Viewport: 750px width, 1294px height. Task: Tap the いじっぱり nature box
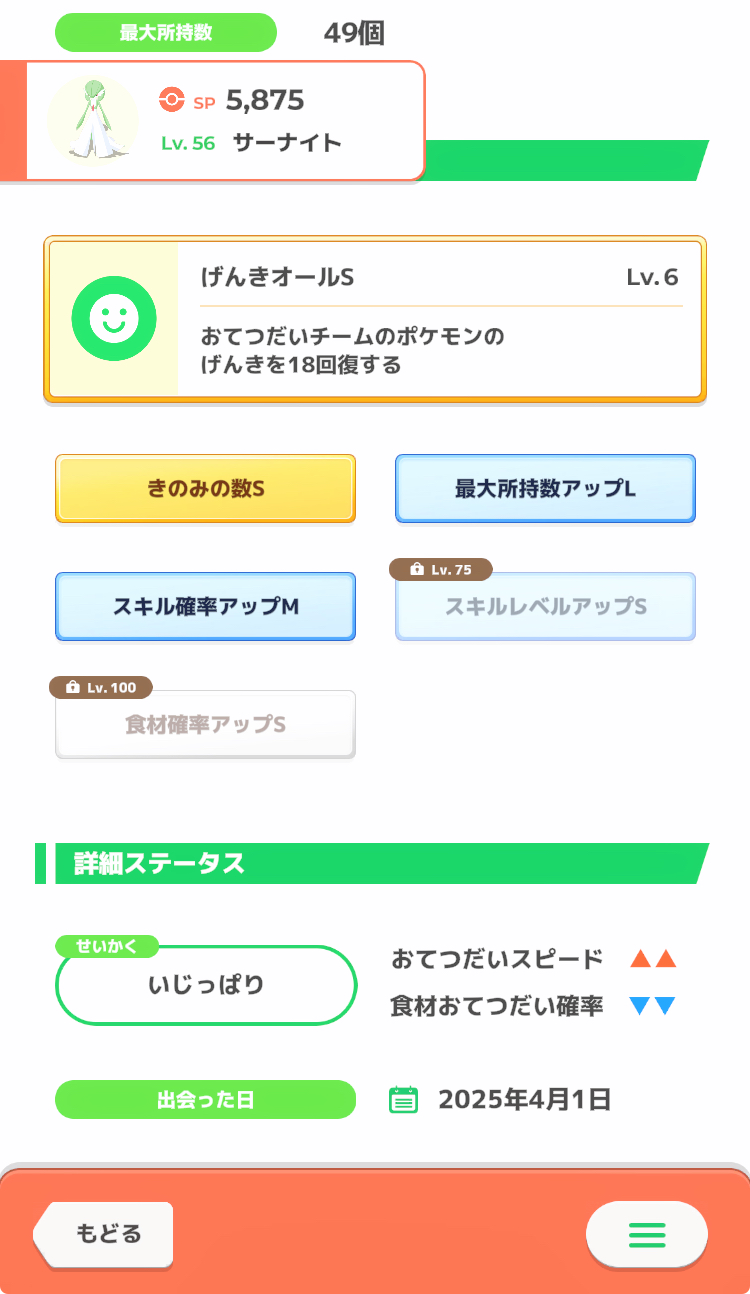(x=206, y=985)
